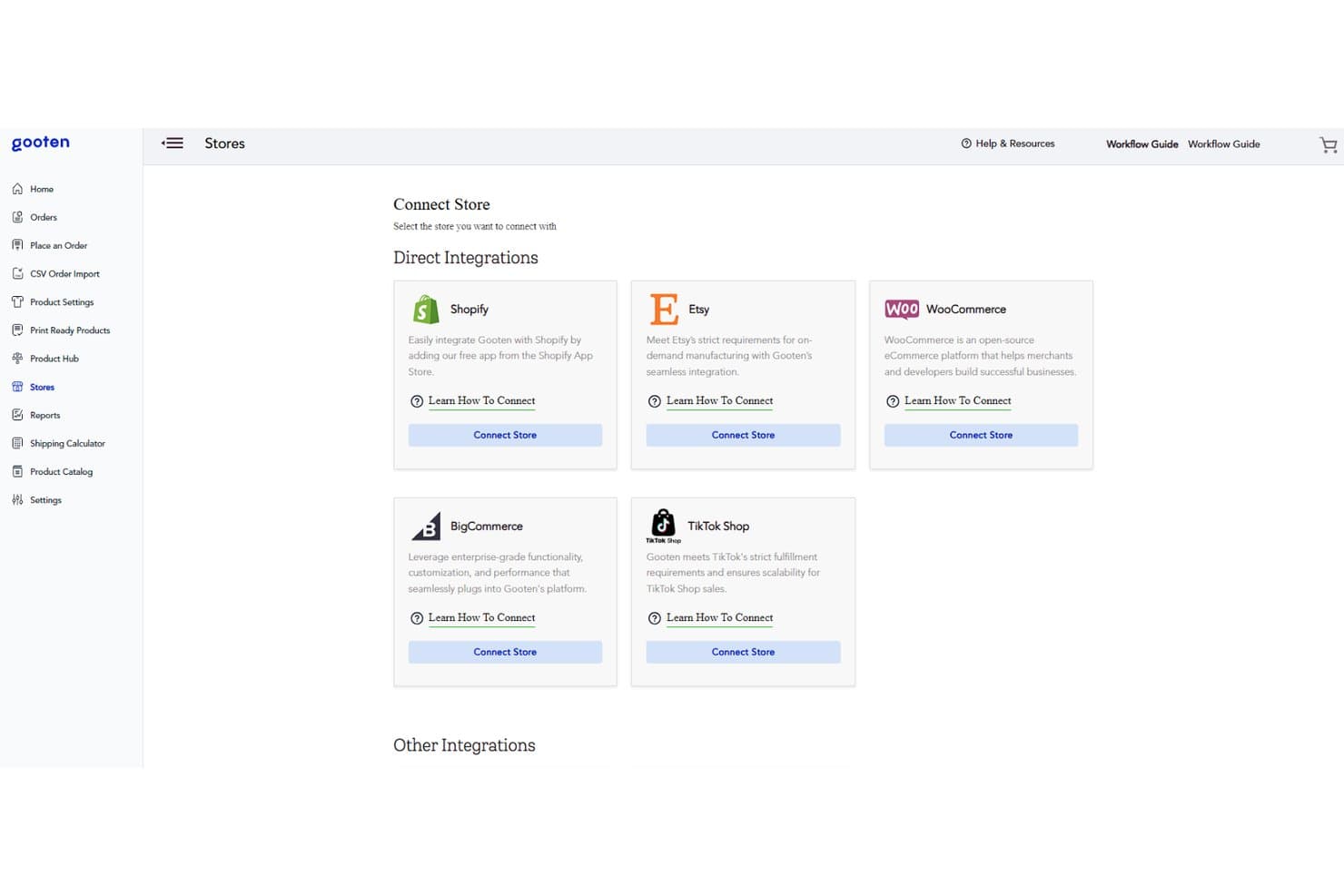Connect the BigCommerce store
The height and width of the screenshot is (896, 1344).
point(505,652)
